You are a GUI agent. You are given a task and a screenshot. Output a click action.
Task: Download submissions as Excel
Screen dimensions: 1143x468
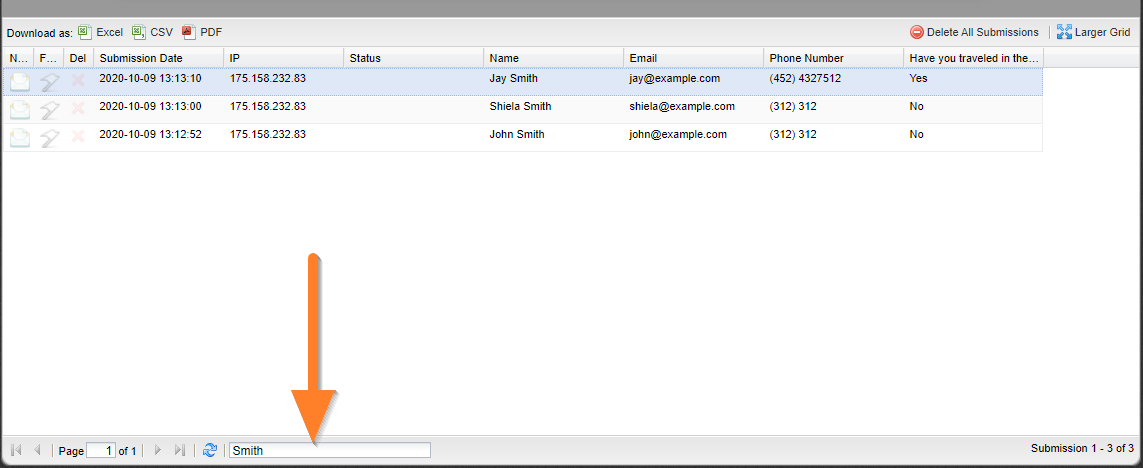(100, 32)
